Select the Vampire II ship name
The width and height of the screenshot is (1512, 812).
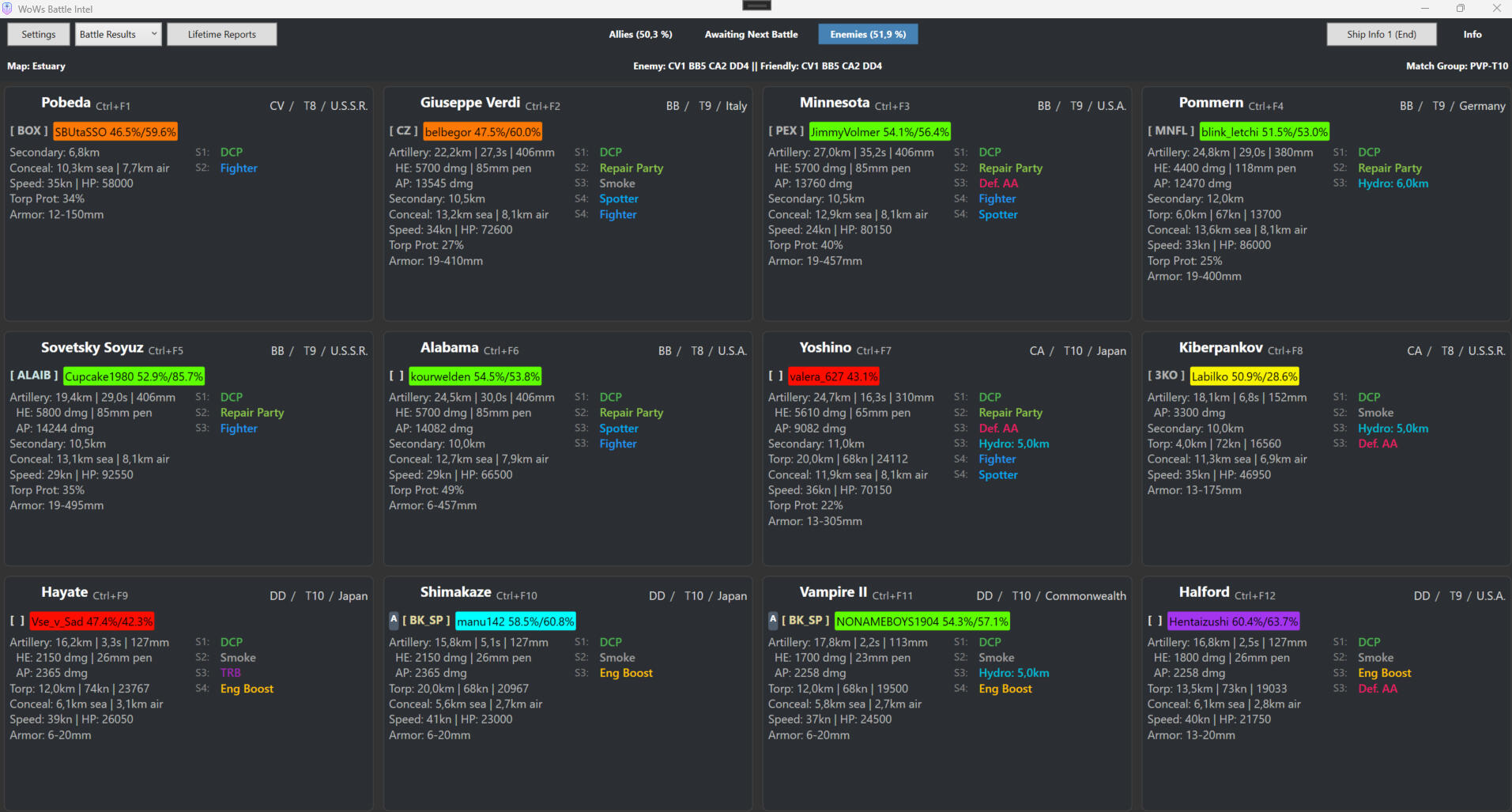(x=833, y=592)
